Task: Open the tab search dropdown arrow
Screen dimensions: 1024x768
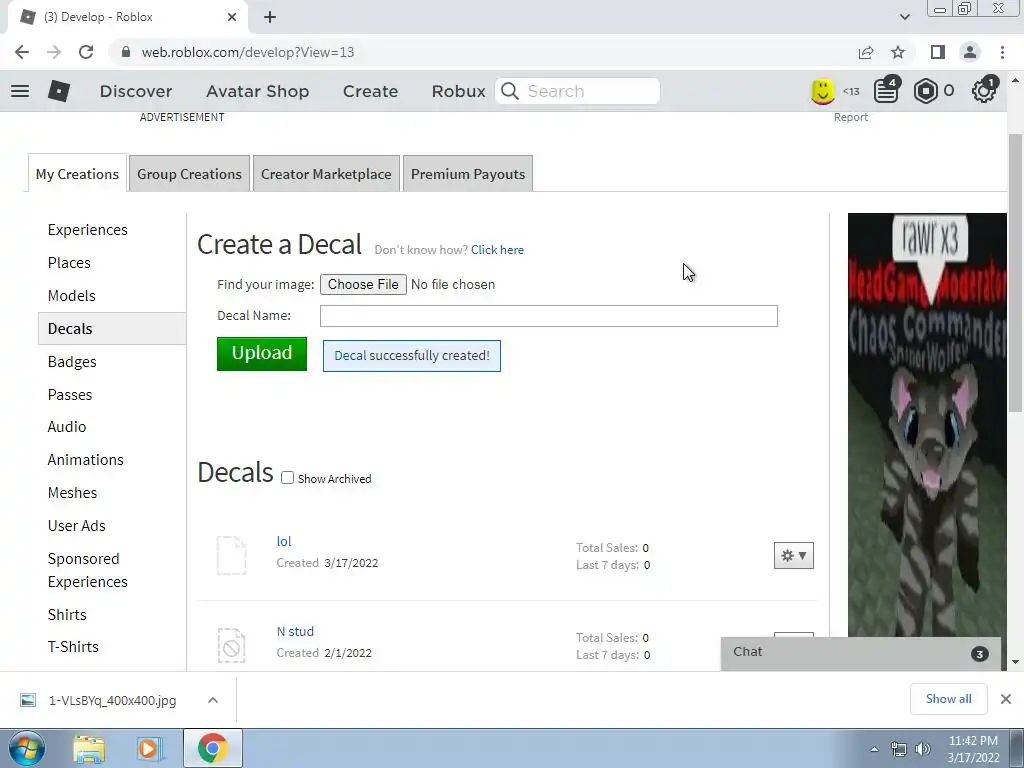Action: point(904,17)
